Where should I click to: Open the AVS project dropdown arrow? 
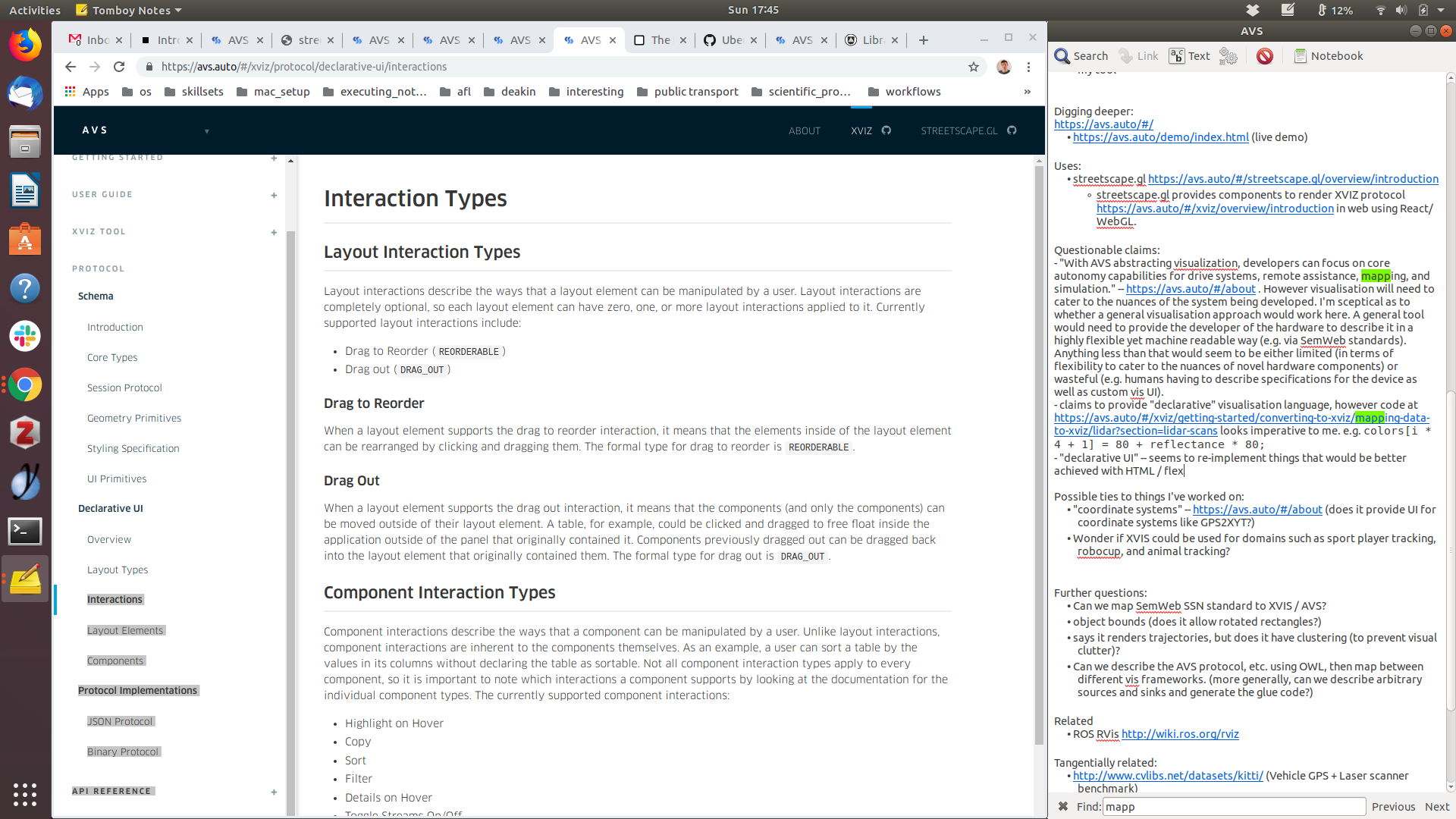click(206, 131)
